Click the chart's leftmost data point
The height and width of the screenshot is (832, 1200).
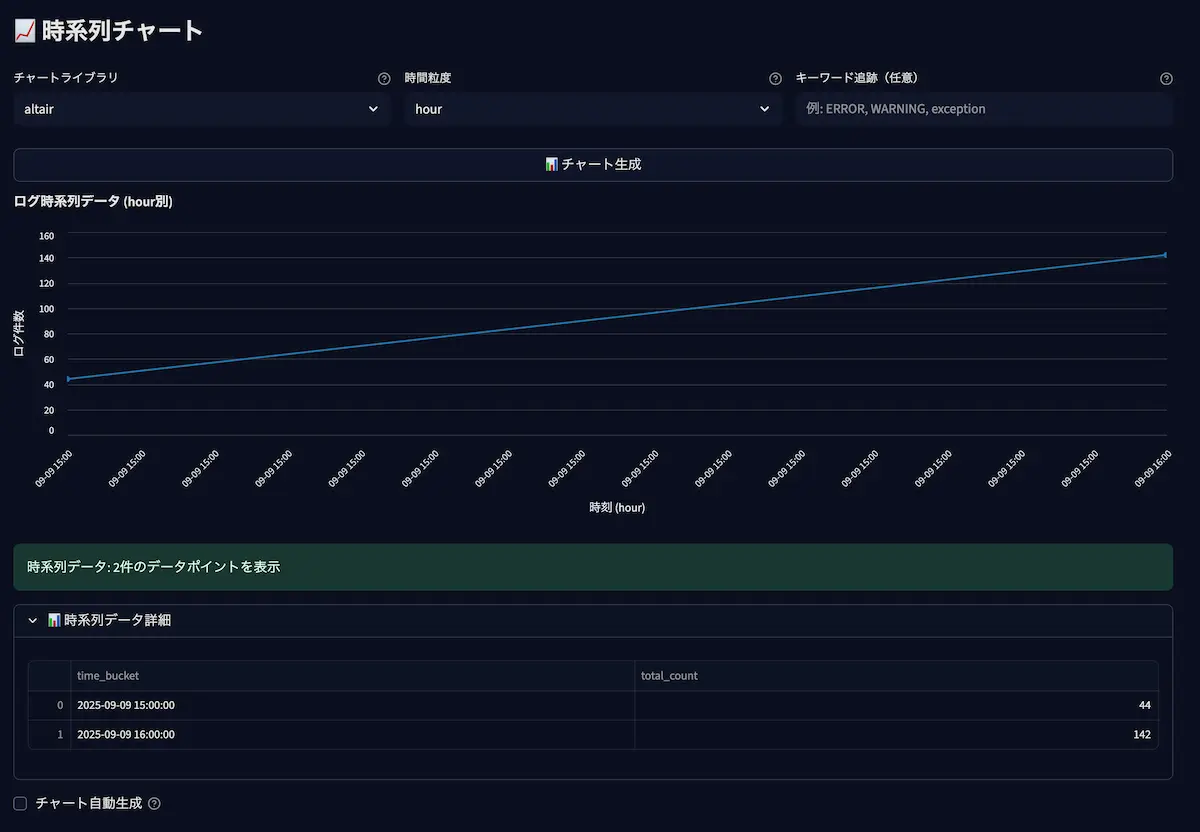(68, 379)
